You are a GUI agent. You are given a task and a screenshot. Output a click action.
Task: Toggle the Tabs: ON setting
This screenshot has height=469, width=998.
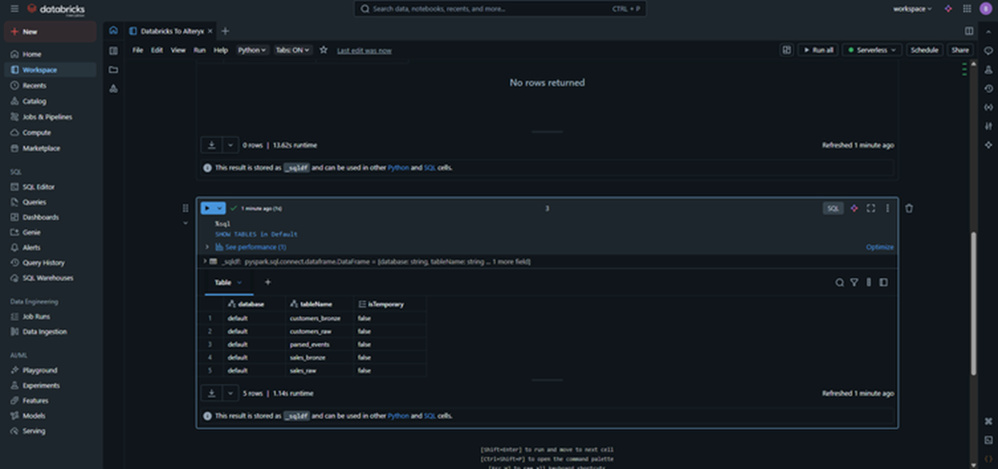(293, 50)
